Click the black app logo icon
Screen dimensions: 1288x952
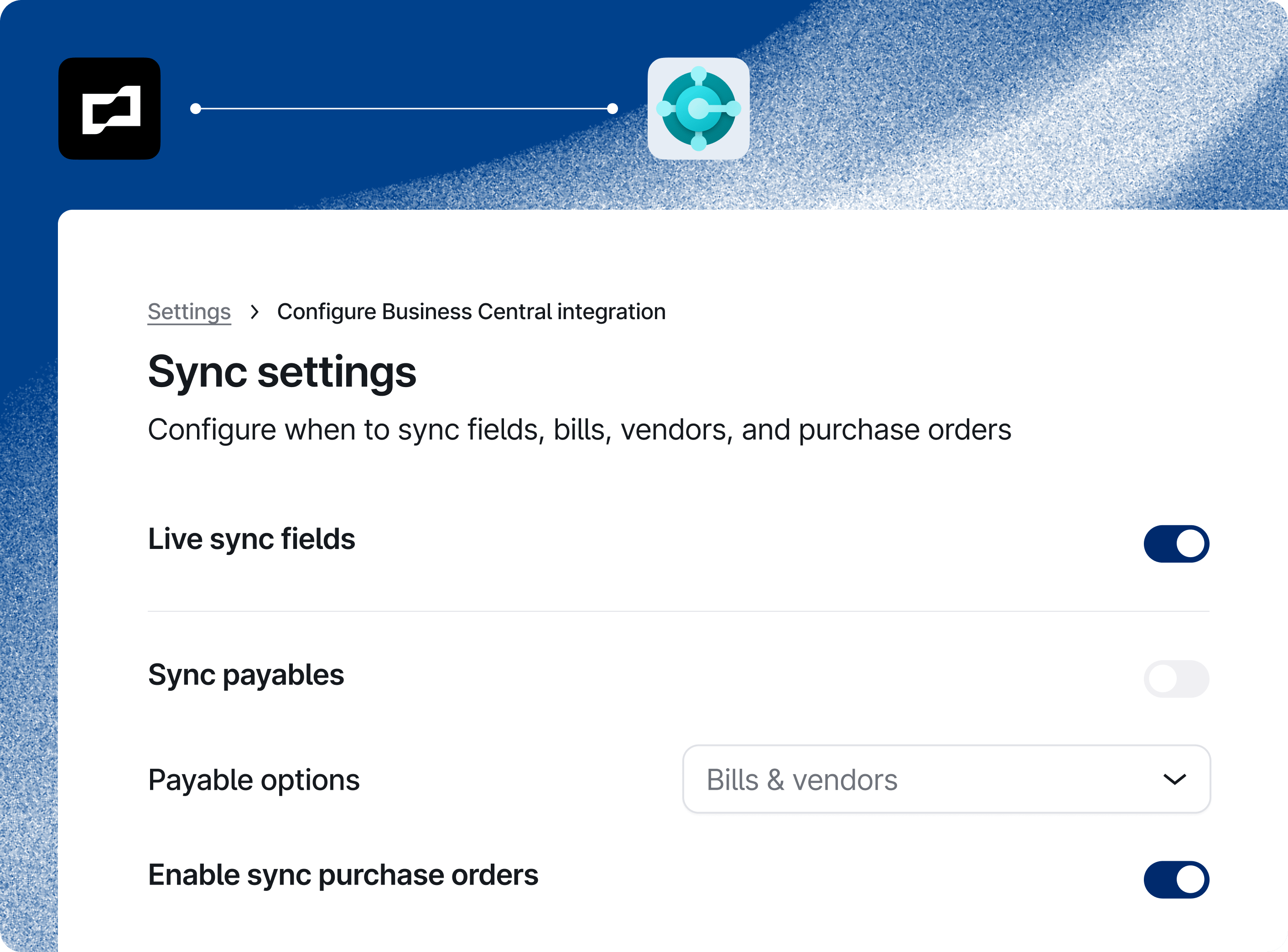(x=109, y=109)
